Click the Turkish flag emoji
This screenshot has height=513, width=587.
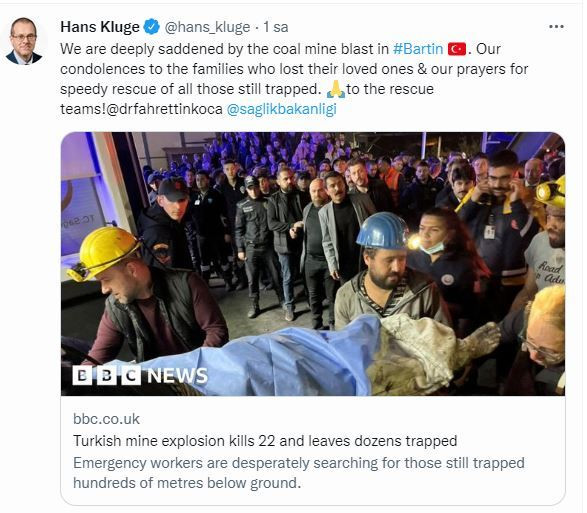click(457, 49)
